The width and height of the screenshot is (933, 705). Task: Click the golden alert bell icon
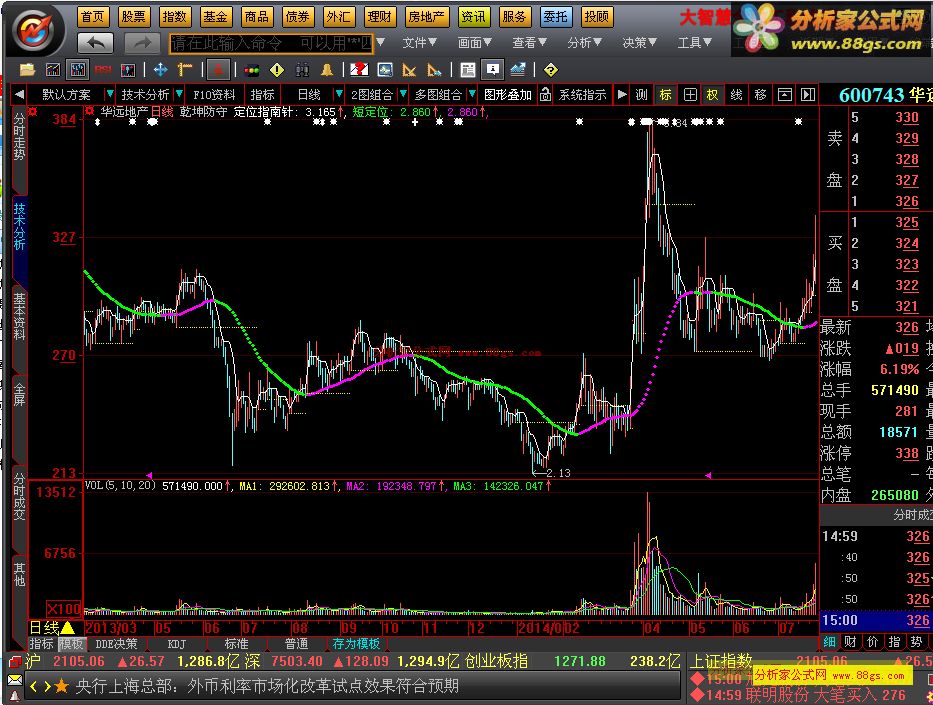[327, 70]
